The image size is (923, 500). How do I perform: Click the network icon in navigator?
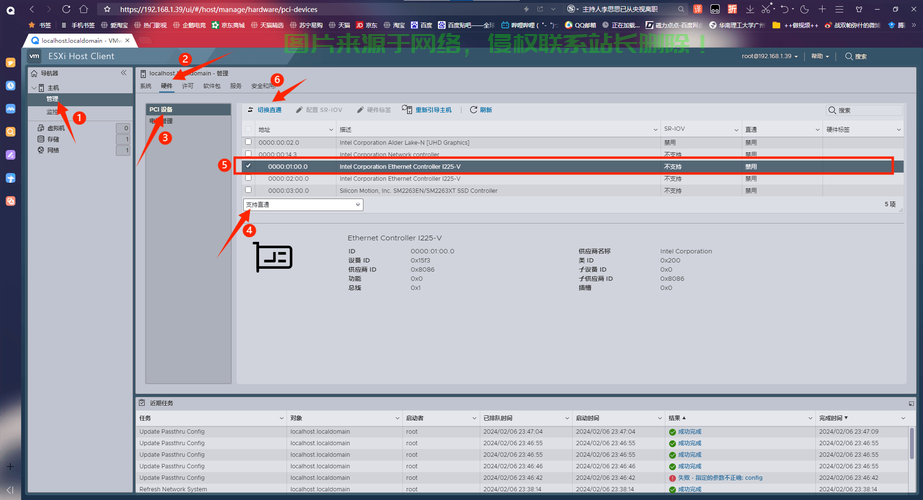[x=41, y=150]
